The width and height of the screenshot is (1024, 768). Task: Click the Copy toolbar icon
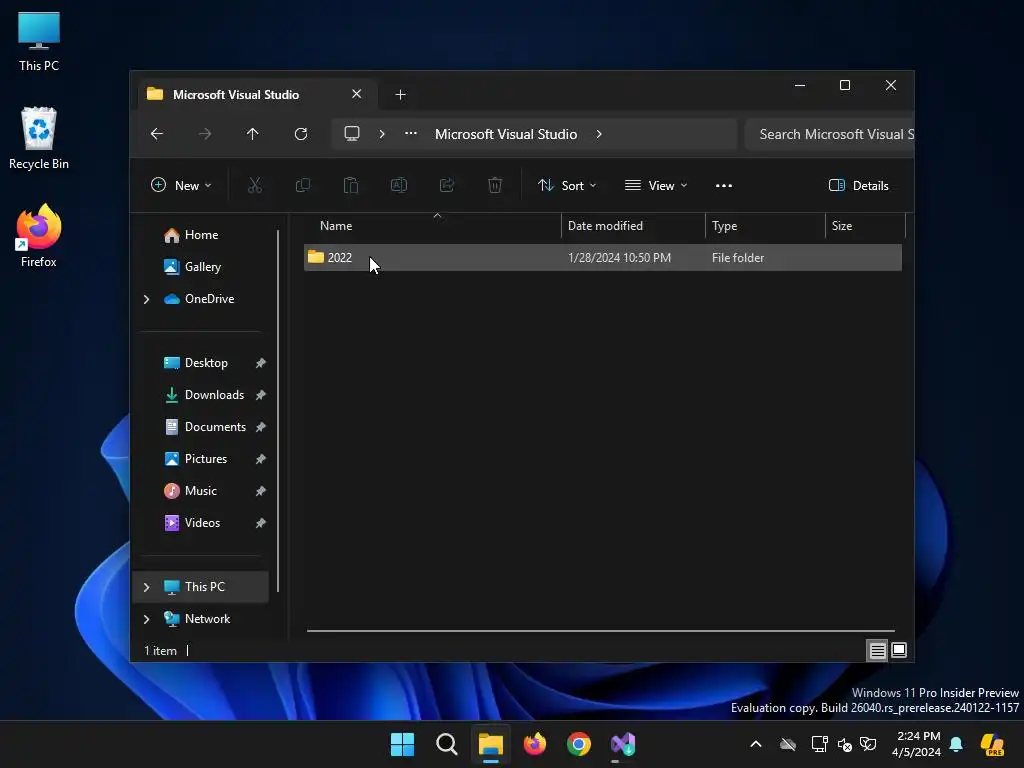303,185
